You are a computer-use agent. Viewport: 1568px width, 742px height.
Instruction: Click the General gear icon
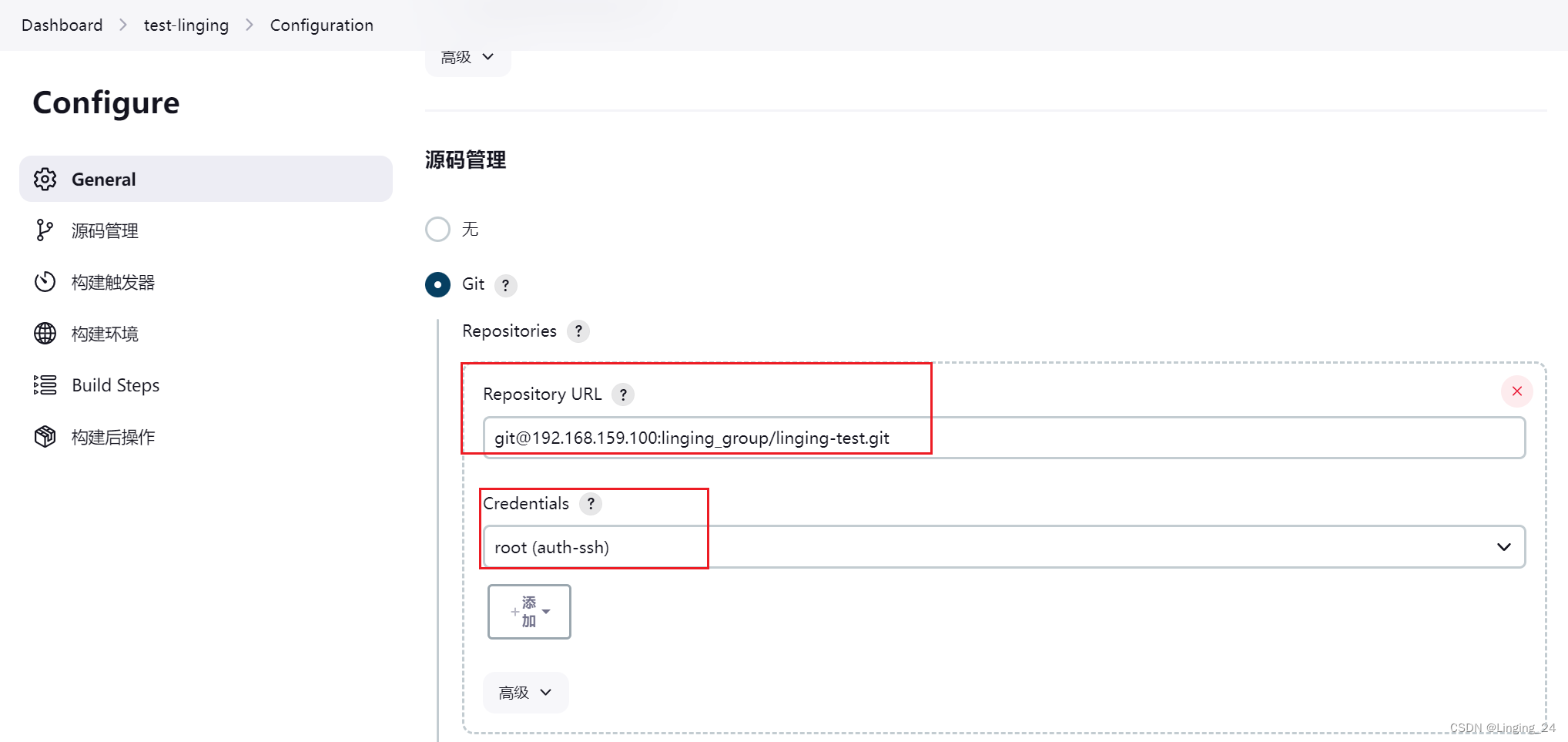(x=45, y=179)
